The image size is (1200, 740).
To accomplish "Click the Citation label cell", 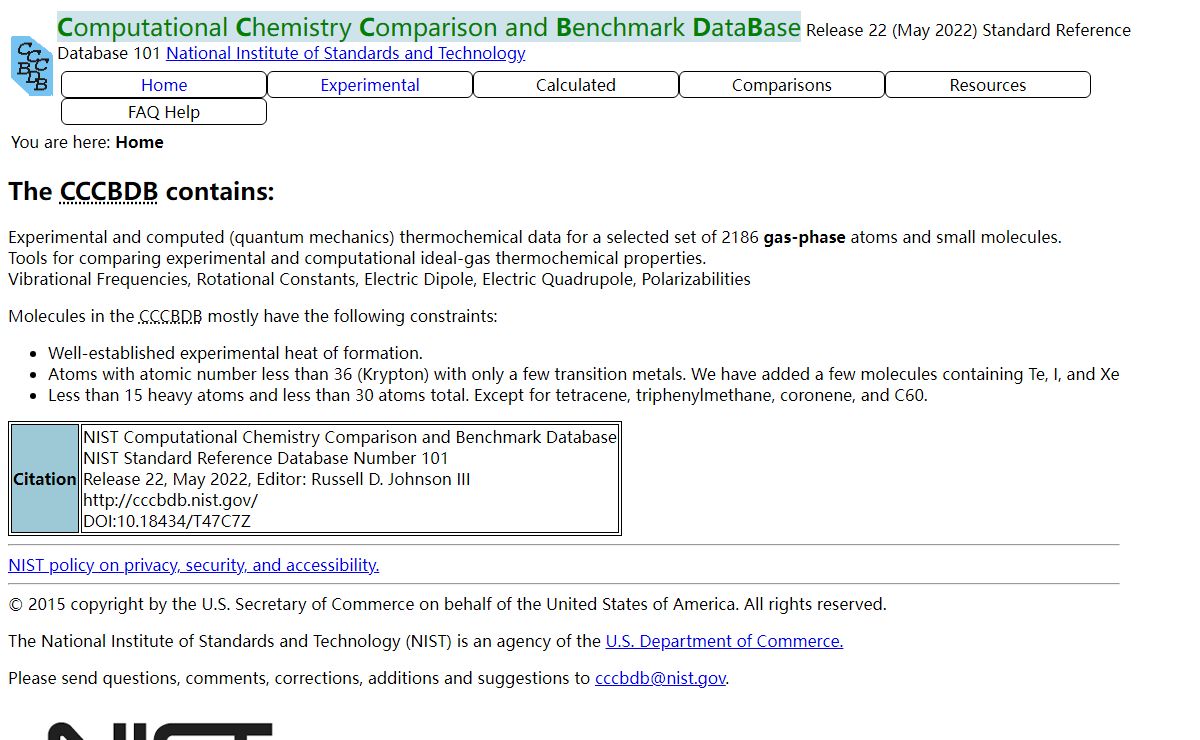I will pyautogui.click(x=45, y=479).
